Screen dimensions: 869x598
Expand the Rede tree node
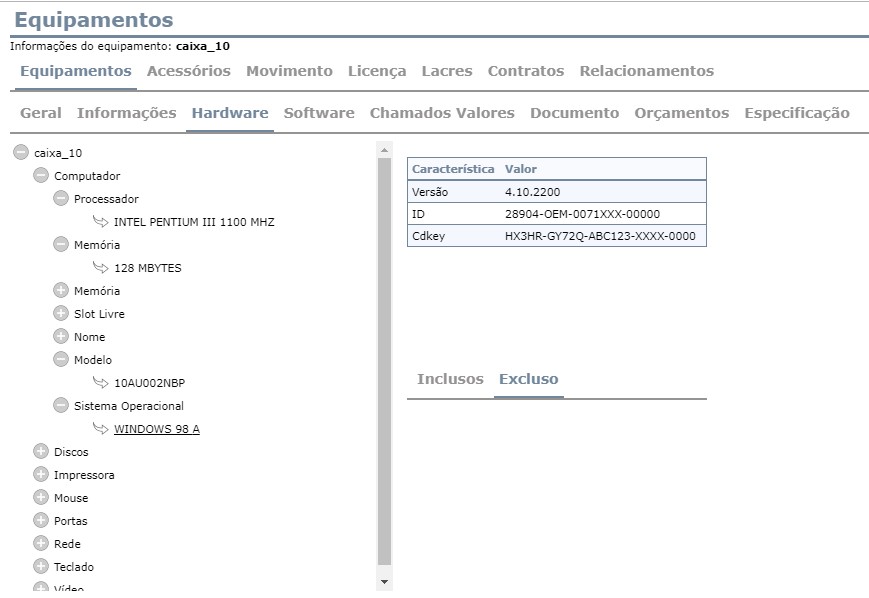tap(41, 544)
